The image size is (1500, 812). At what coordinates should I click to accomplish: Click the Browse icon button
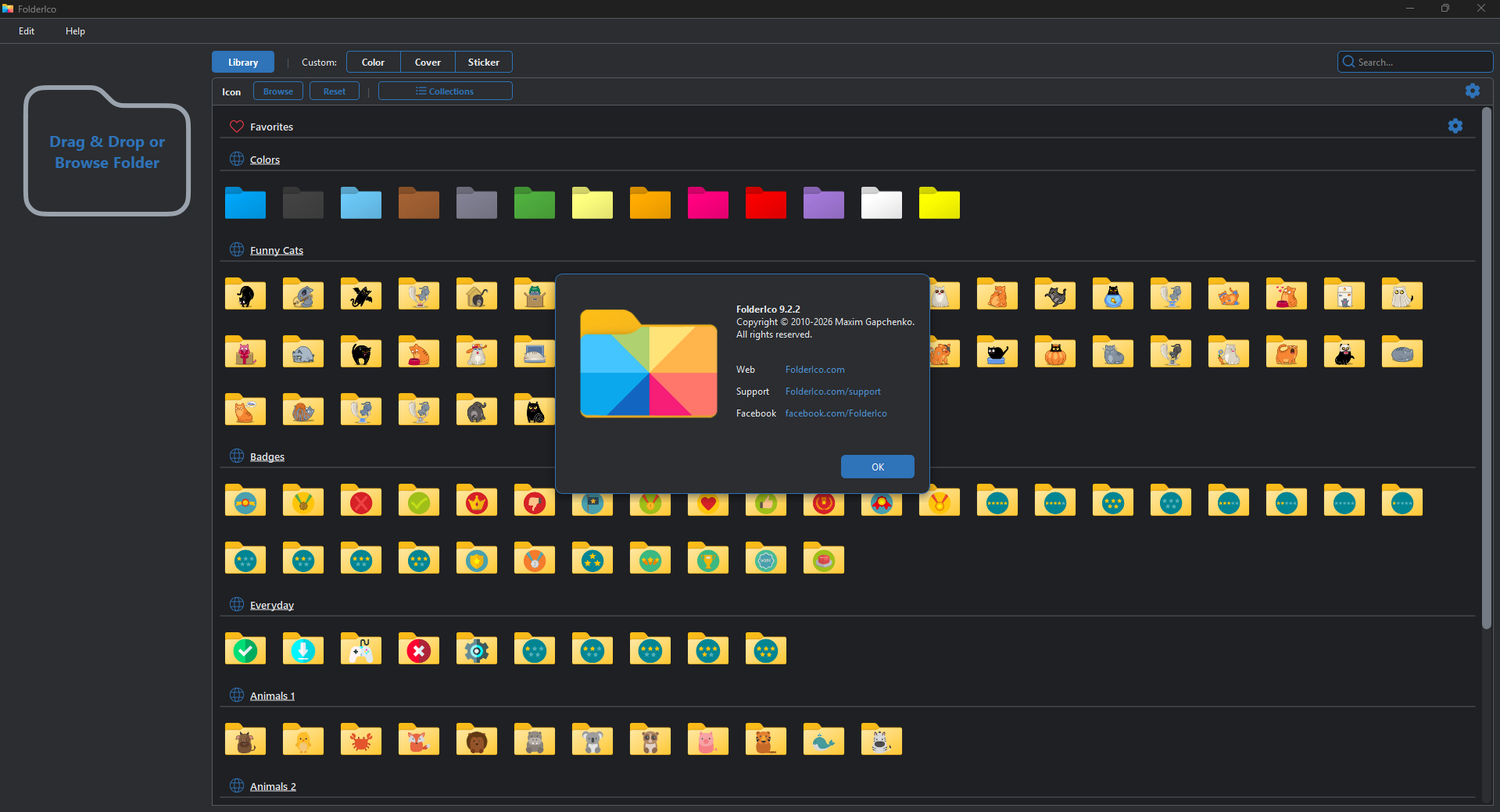[278, 91]
